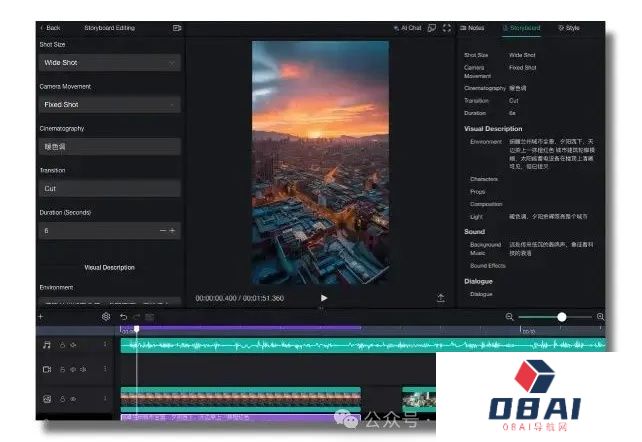Screen dimensions: 642x442
Task: Select the first image clip on timeline
Action: click(x=241, y=399)
